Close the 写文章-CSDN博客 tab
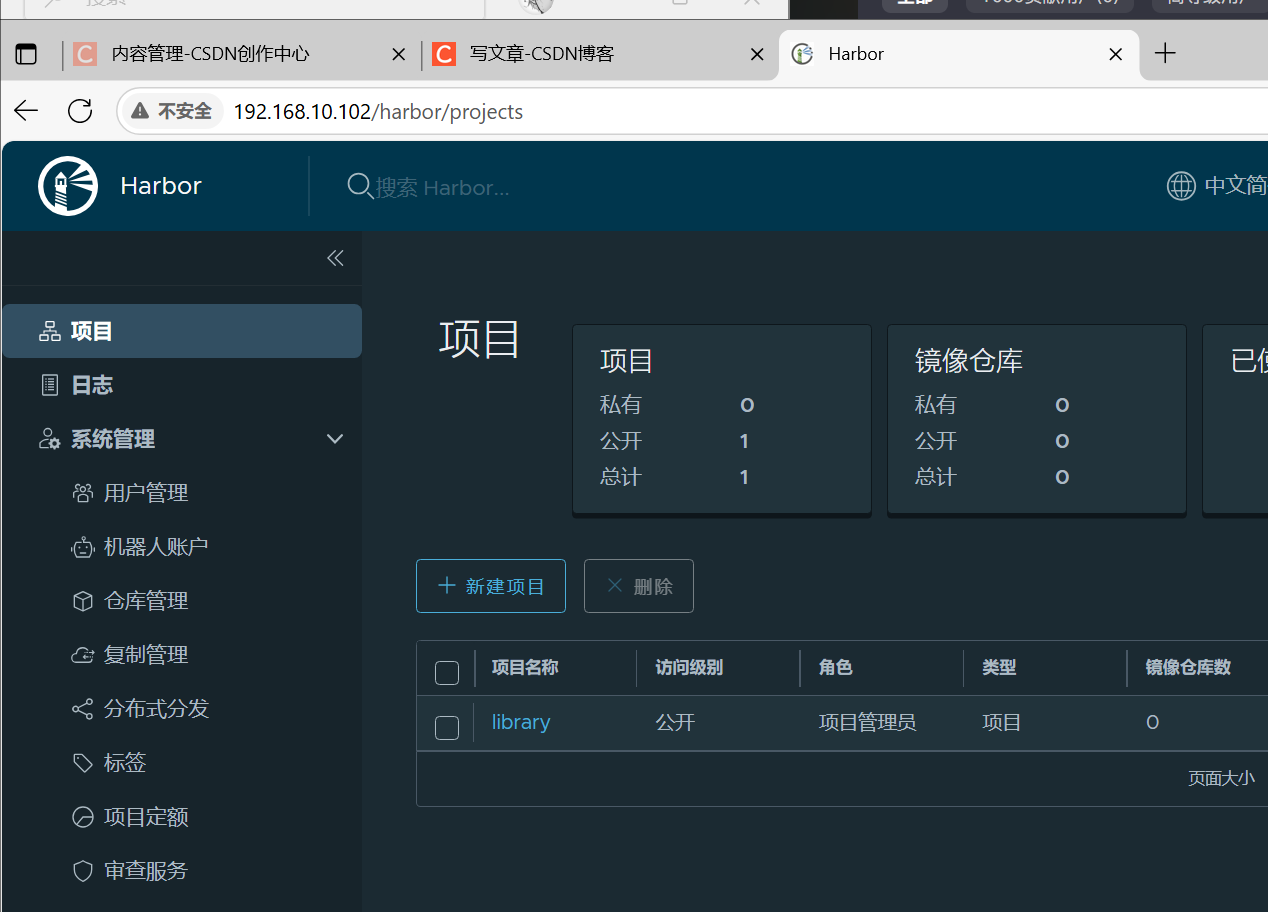 click(x=758, y=54)
